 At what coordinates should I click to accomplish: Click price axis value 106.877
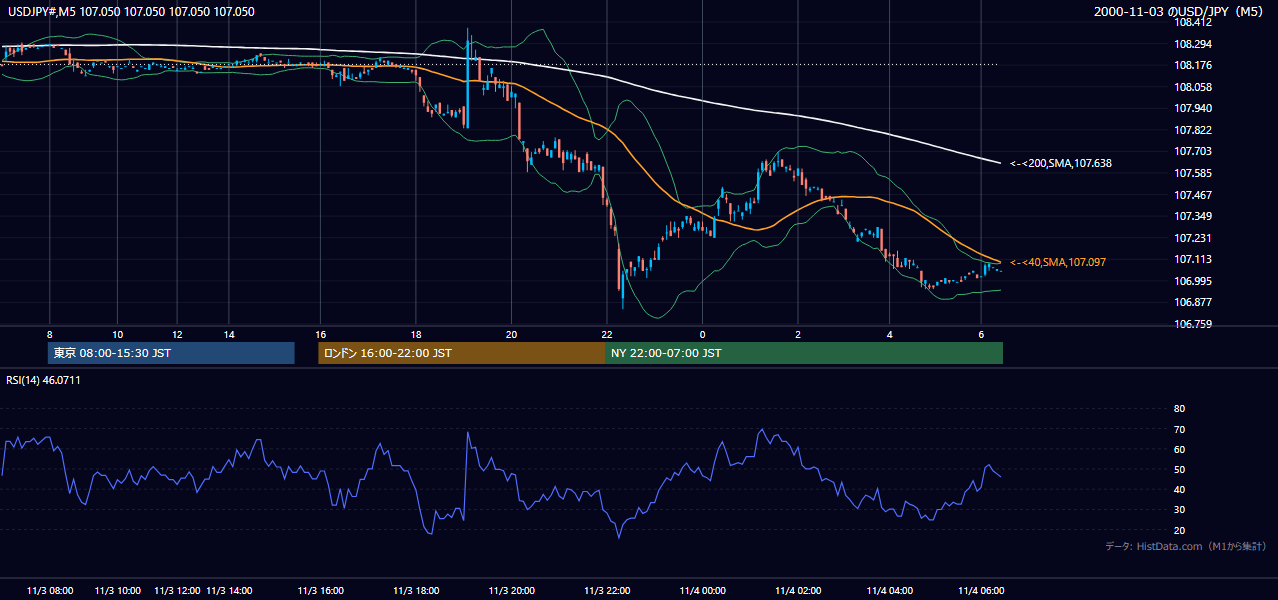(x=1193, y=302)
